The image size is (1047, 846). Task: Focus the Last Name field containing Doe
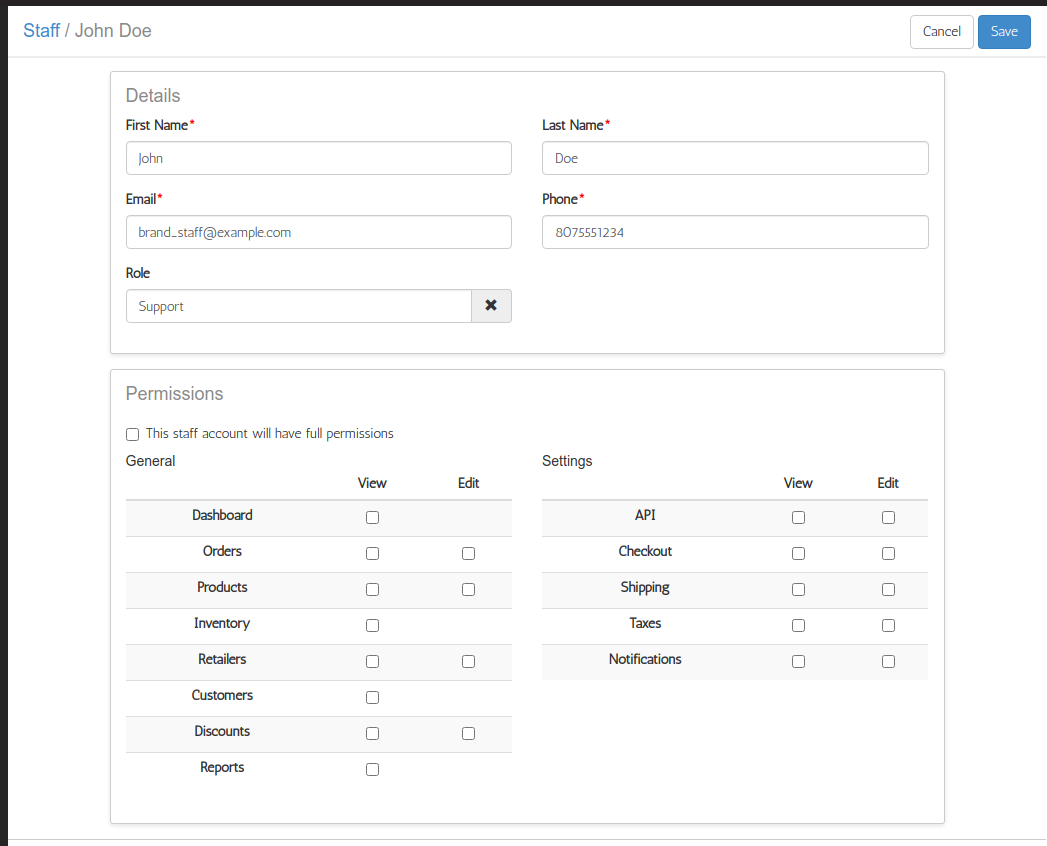(x=735, y=158)
